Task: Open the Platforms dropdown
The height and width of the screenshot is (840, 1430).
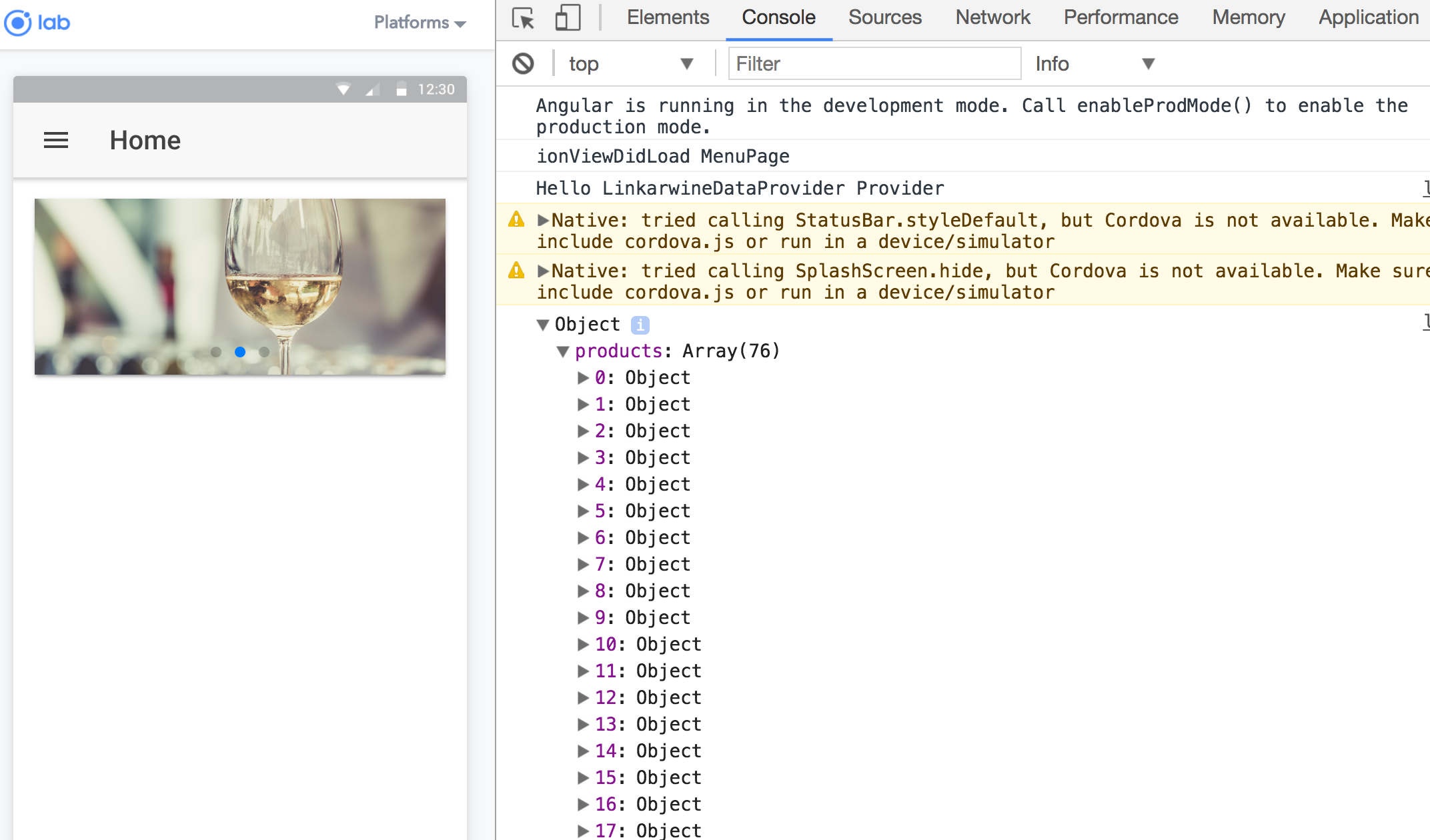Action: (420, 23)
